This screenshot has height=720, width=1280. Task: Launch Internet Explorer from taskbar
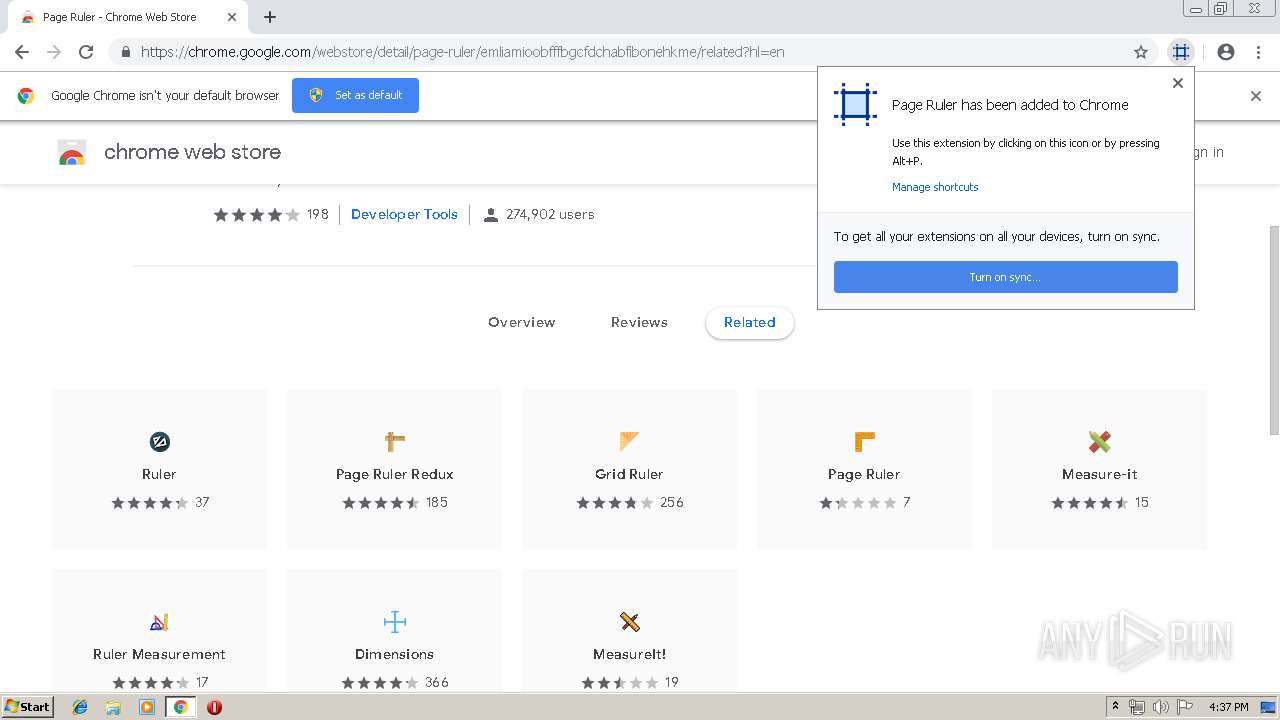tap(80, 707)
